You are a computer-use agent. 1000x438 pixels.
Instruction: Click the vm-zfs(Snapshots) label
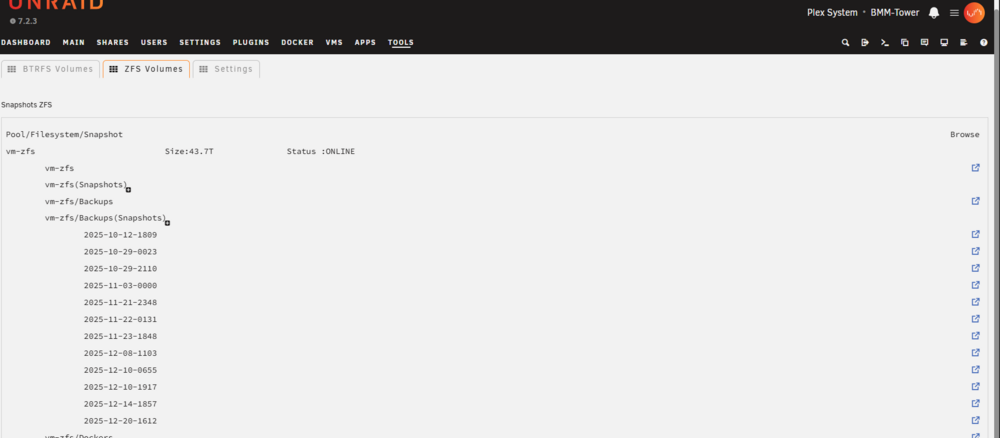(x=85, y=185)
